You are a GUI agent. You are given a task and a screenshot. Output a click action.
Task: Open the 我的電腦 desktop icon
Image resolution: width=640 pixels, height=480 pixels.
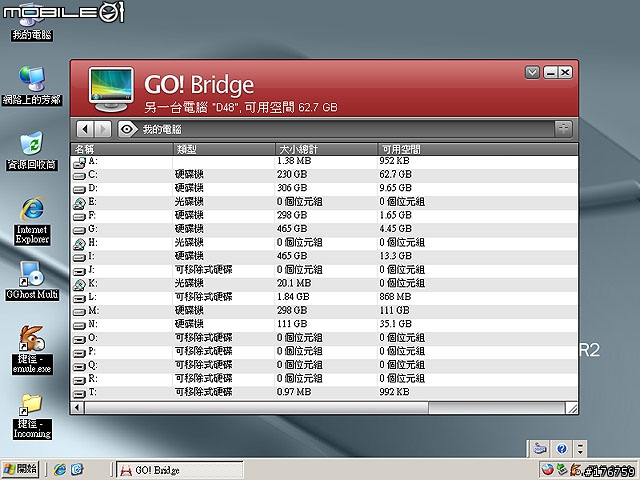coord(32,24)
